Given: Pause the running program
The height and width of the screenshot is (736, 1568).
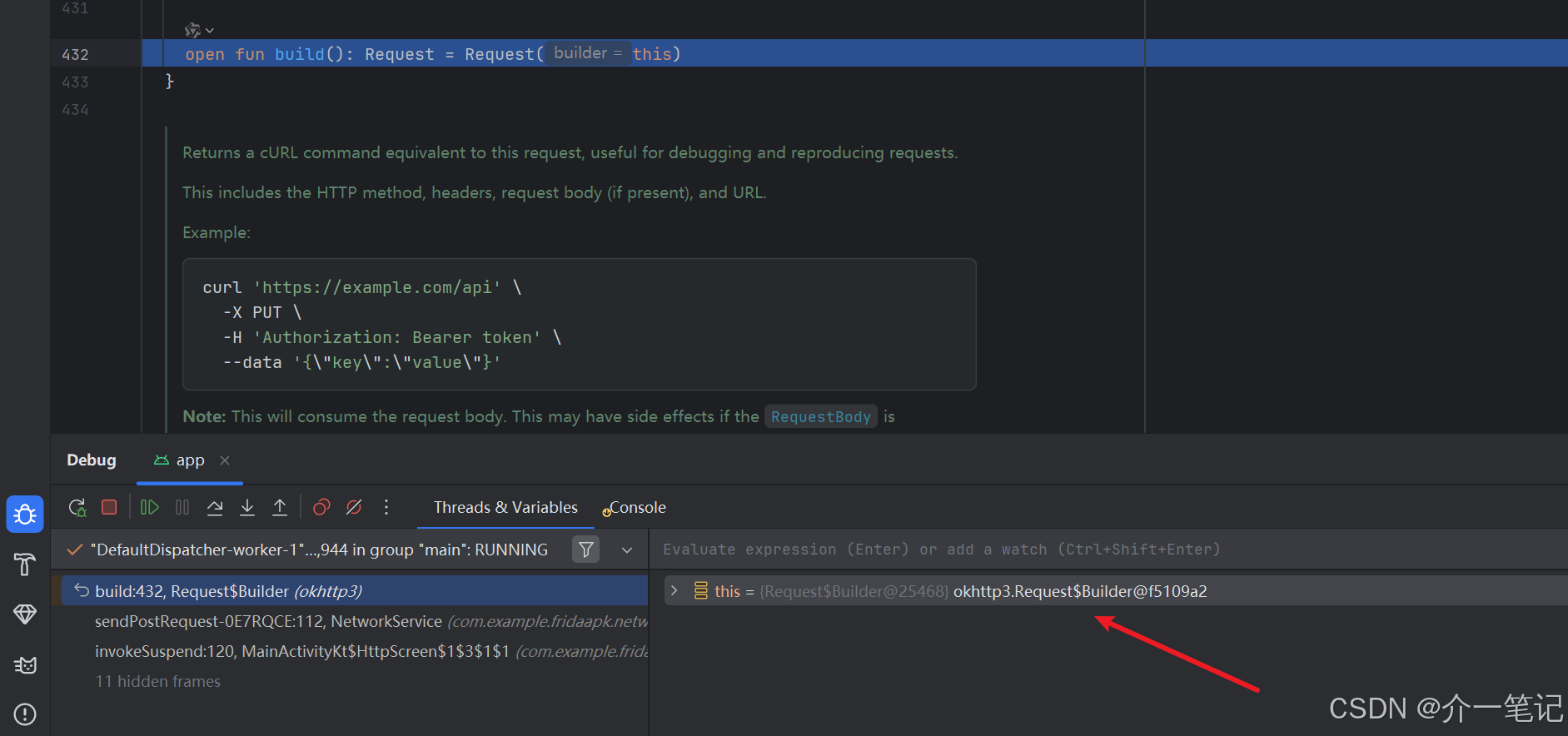Looking at the screenshot, I should tap(182, 507).
